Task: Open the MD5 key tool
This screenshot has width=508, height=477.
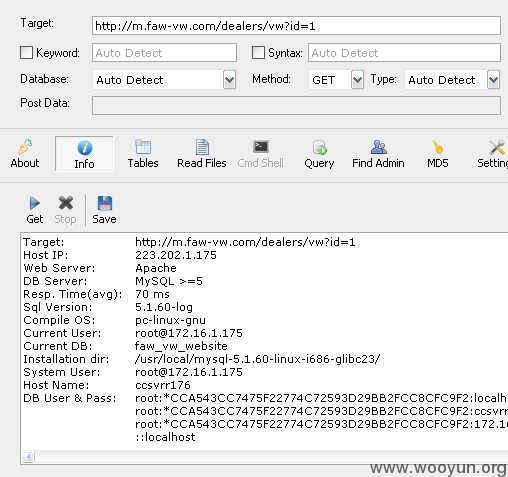Action: point(438,154)
